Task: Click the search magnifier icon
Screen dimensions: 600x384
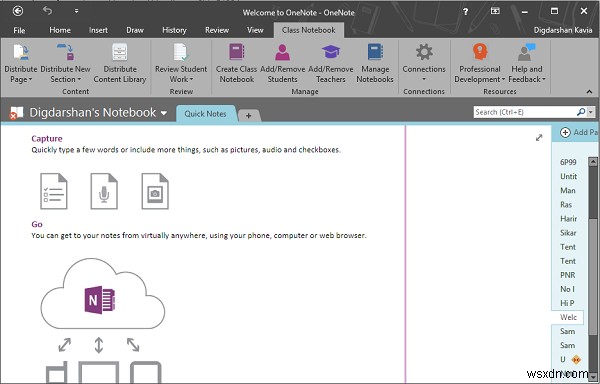Action: [581, 112]
